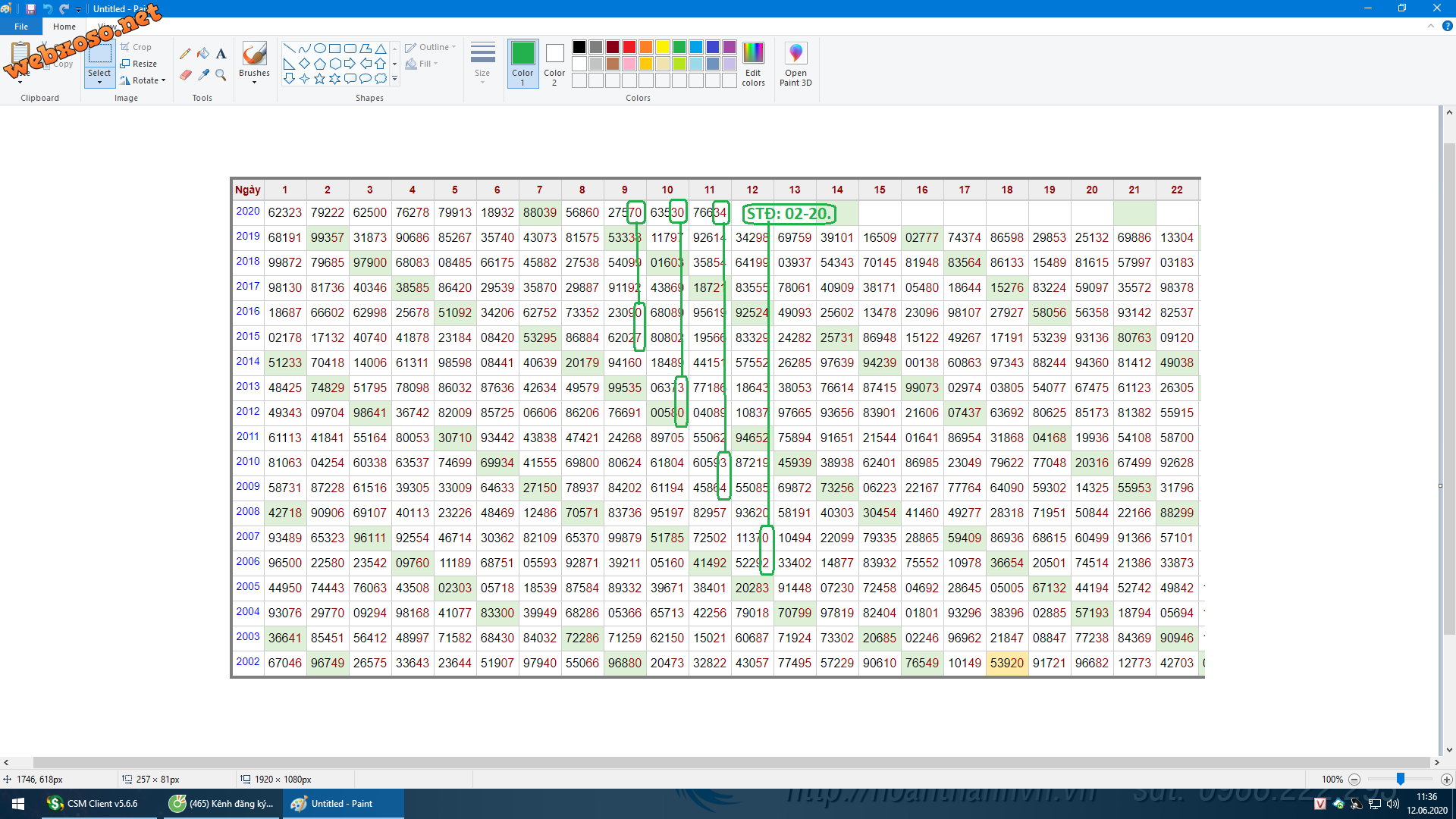Pick the Pentagon shape

click(x=319, y=63)
